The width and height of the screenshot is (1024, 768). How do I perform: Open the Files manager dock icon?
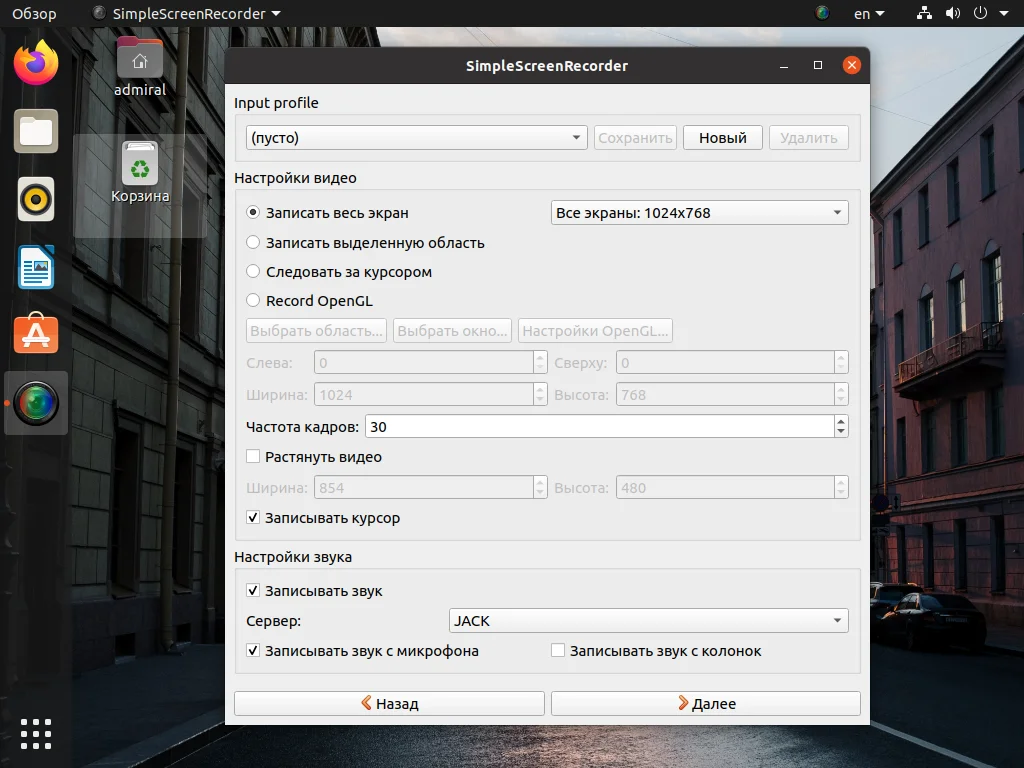36,131
